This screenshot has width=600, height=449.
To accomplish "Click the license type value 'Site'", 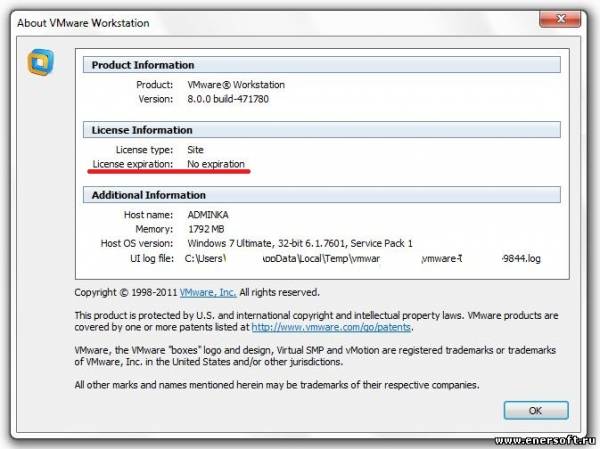I will coord(196,150).
